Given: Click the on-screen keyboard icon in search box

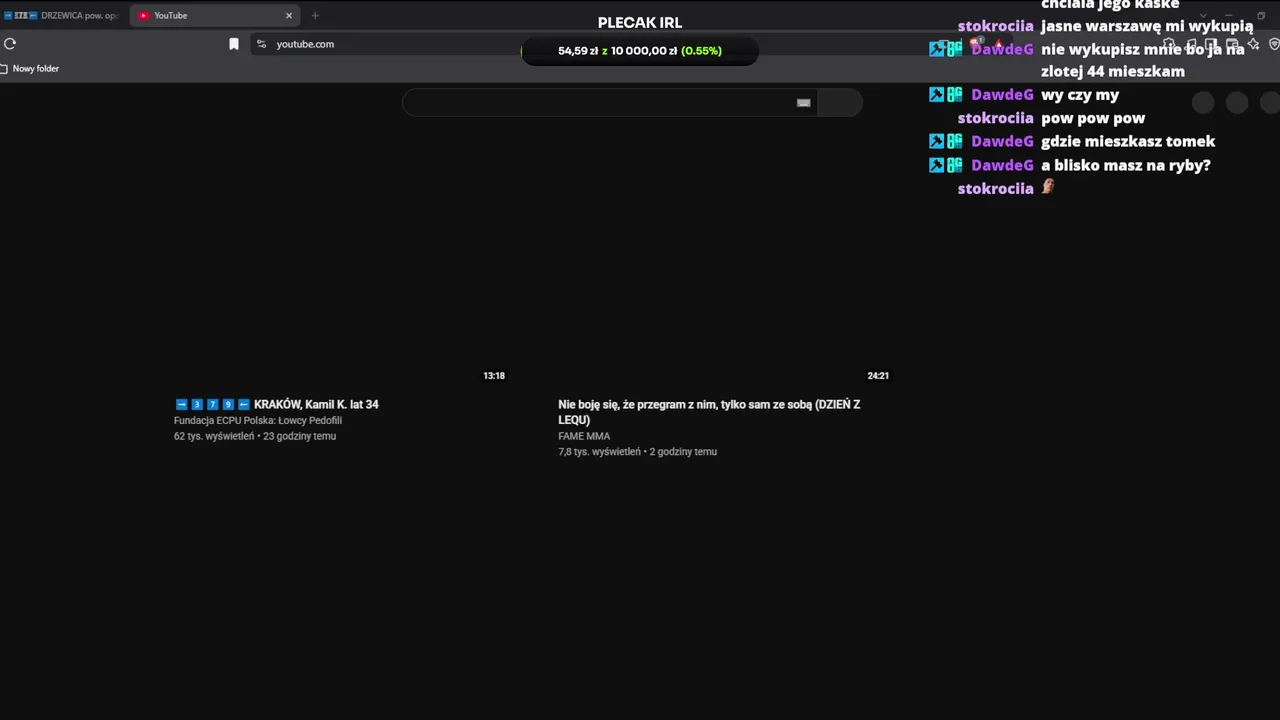Looking at the screenshot, I should (803, 102).
